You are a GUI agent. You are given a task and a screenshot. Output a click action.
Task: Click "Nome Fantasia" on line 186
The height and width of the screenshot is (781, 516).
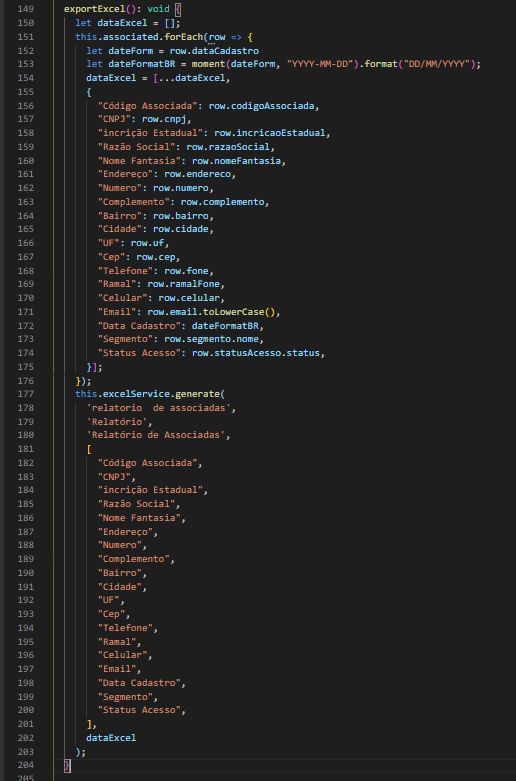[x=139, y=518]
